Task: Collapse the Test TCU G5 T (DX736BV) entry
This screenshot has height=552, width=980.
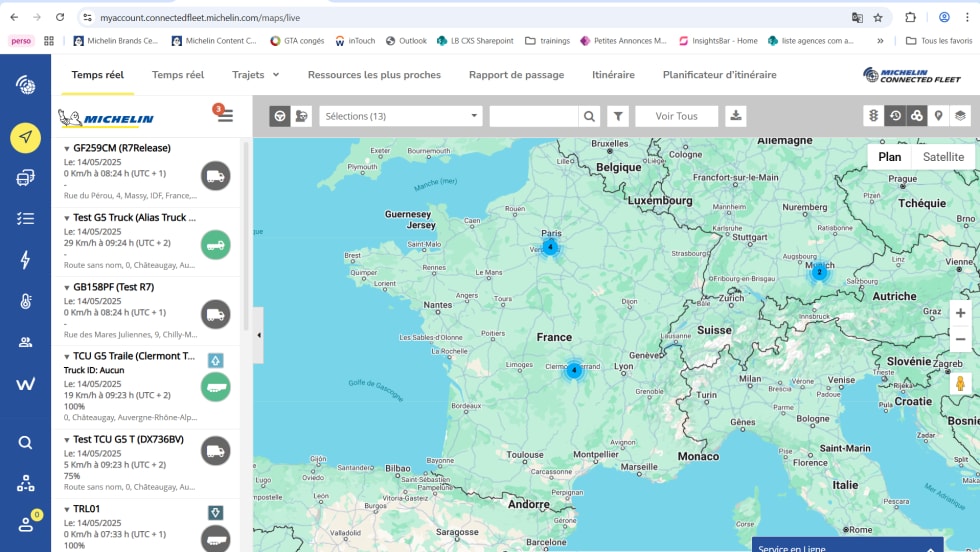Action: 66,440
